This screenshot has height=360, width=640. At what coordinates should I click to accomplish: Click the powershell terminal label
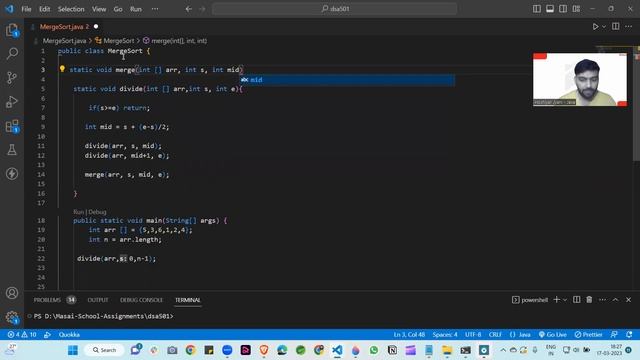[x=530, y=300]
